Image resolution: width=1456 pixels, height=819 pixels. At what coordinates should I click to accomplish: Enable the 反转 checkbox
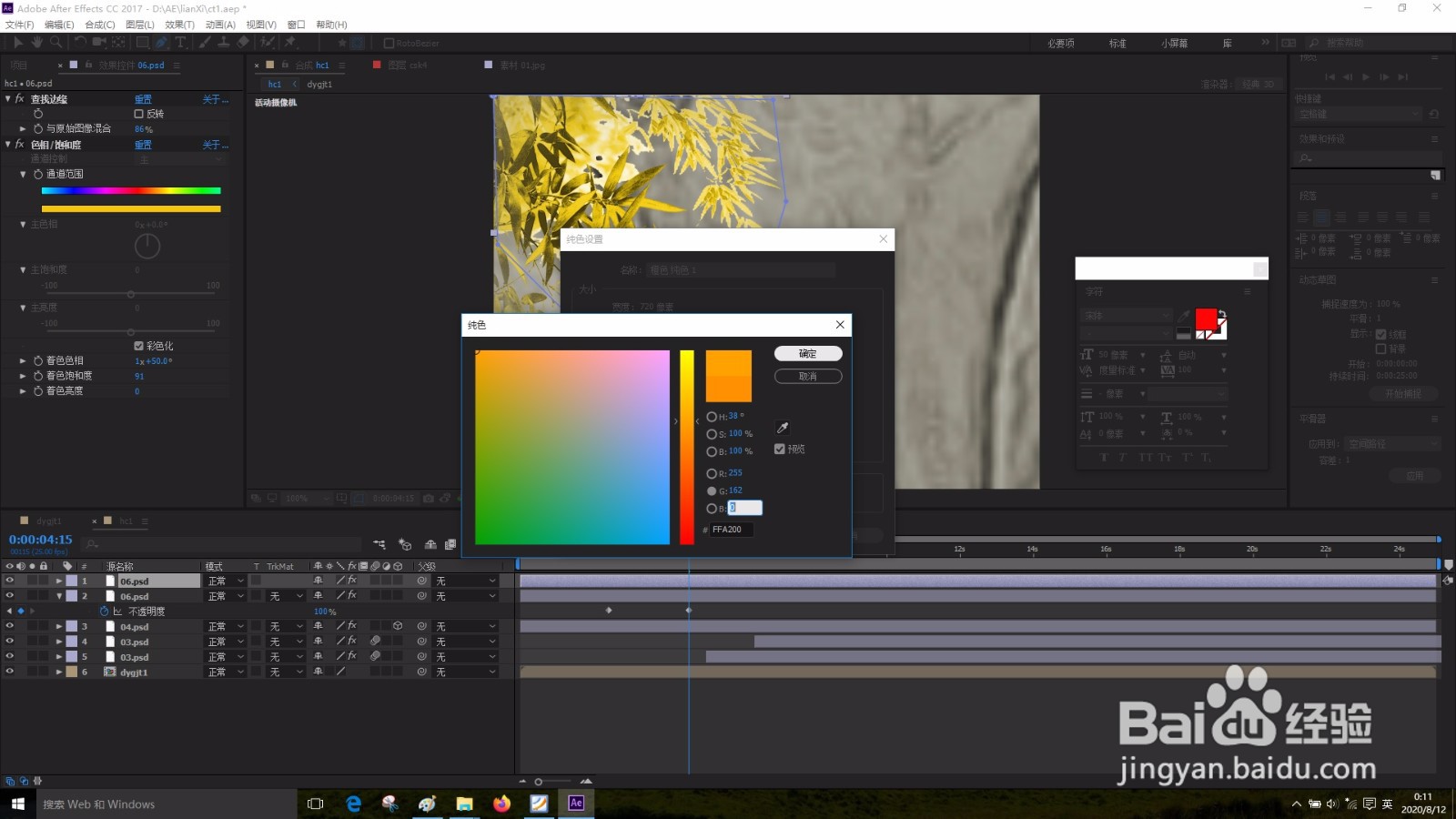[x=139, y=114]
